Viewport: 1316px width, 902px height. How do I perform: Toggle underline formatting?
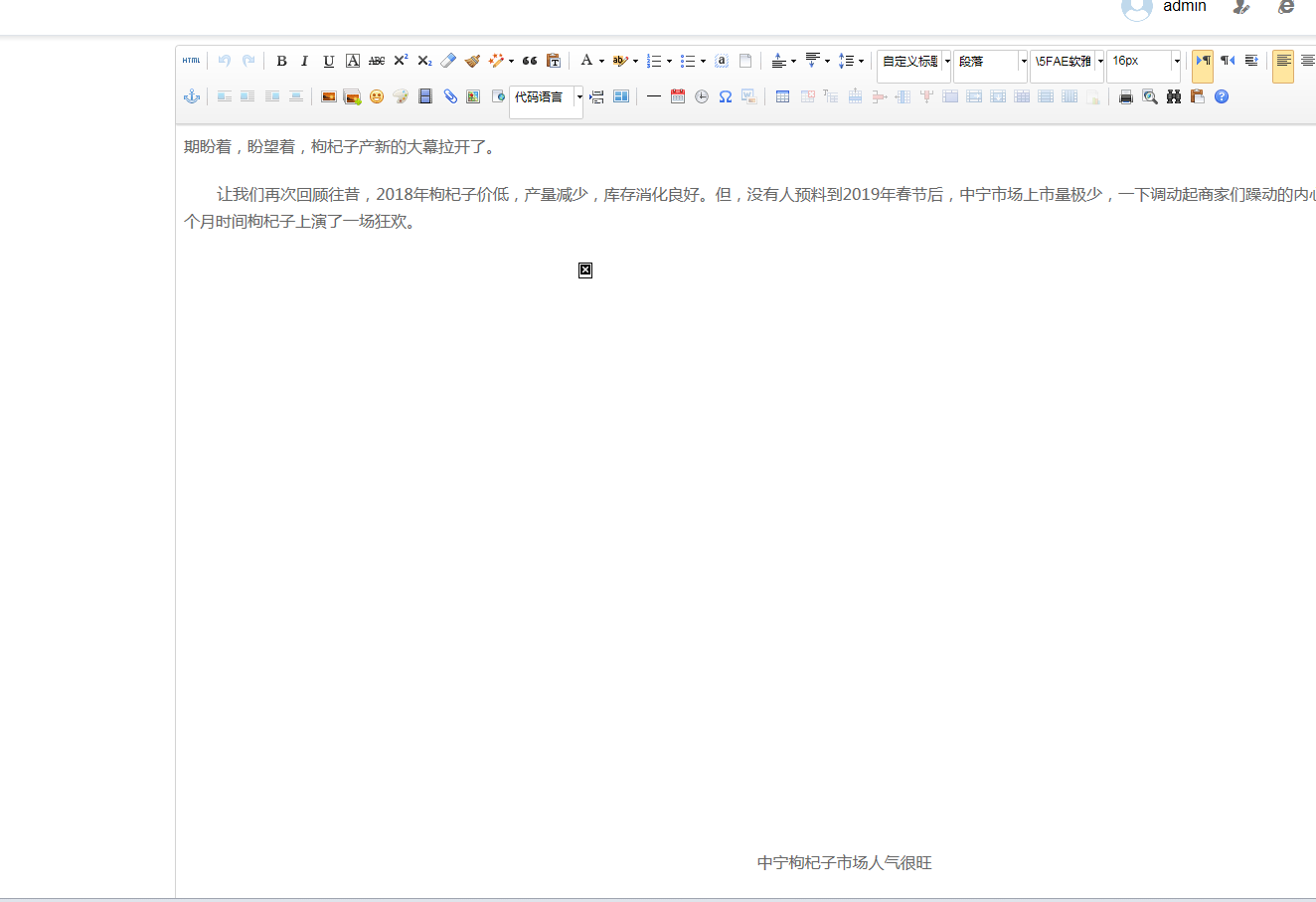coord(329,61)
